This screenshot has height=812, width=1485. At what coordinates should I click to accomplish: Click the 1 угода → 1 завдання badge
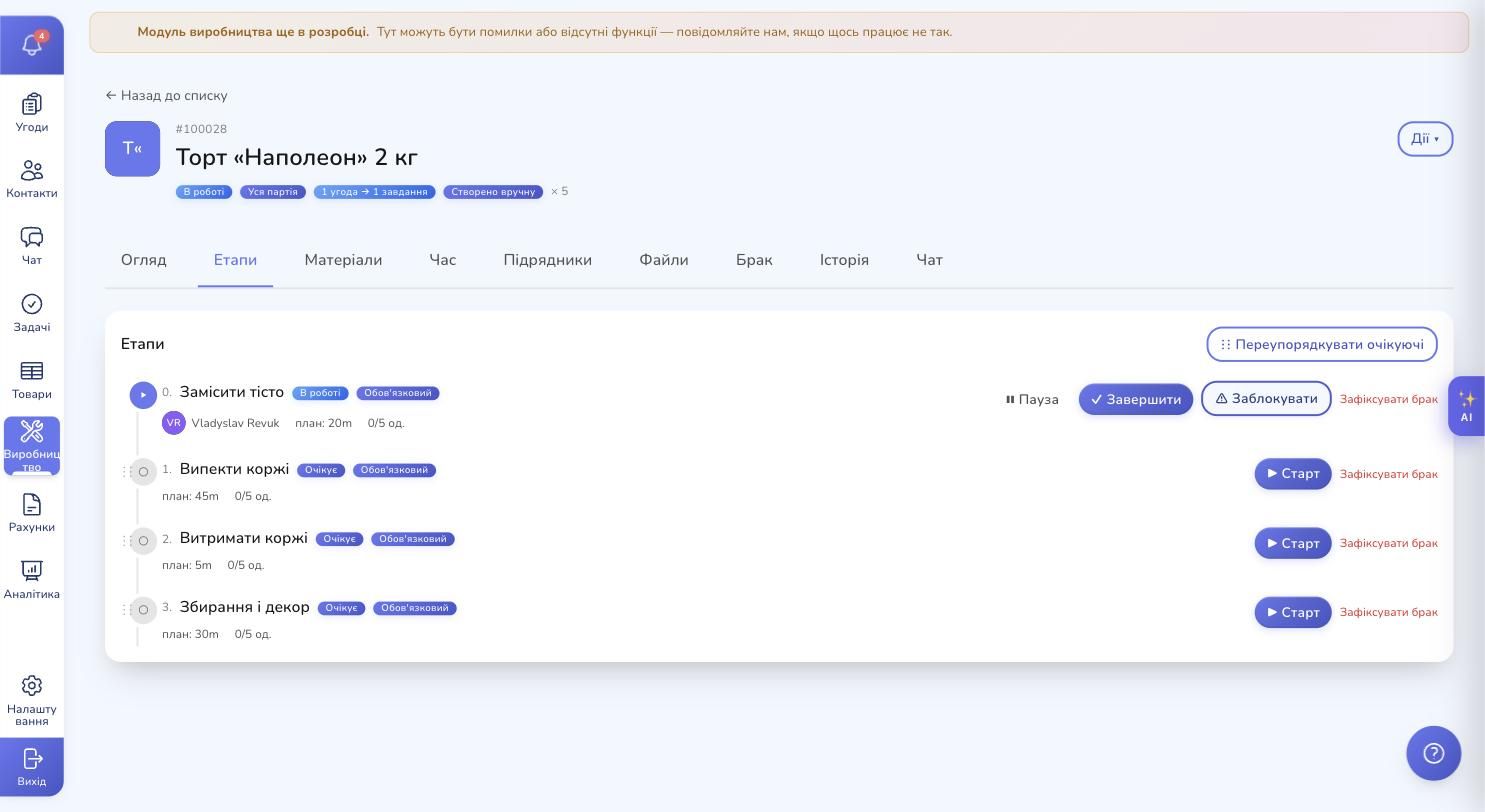click(375, 192)
